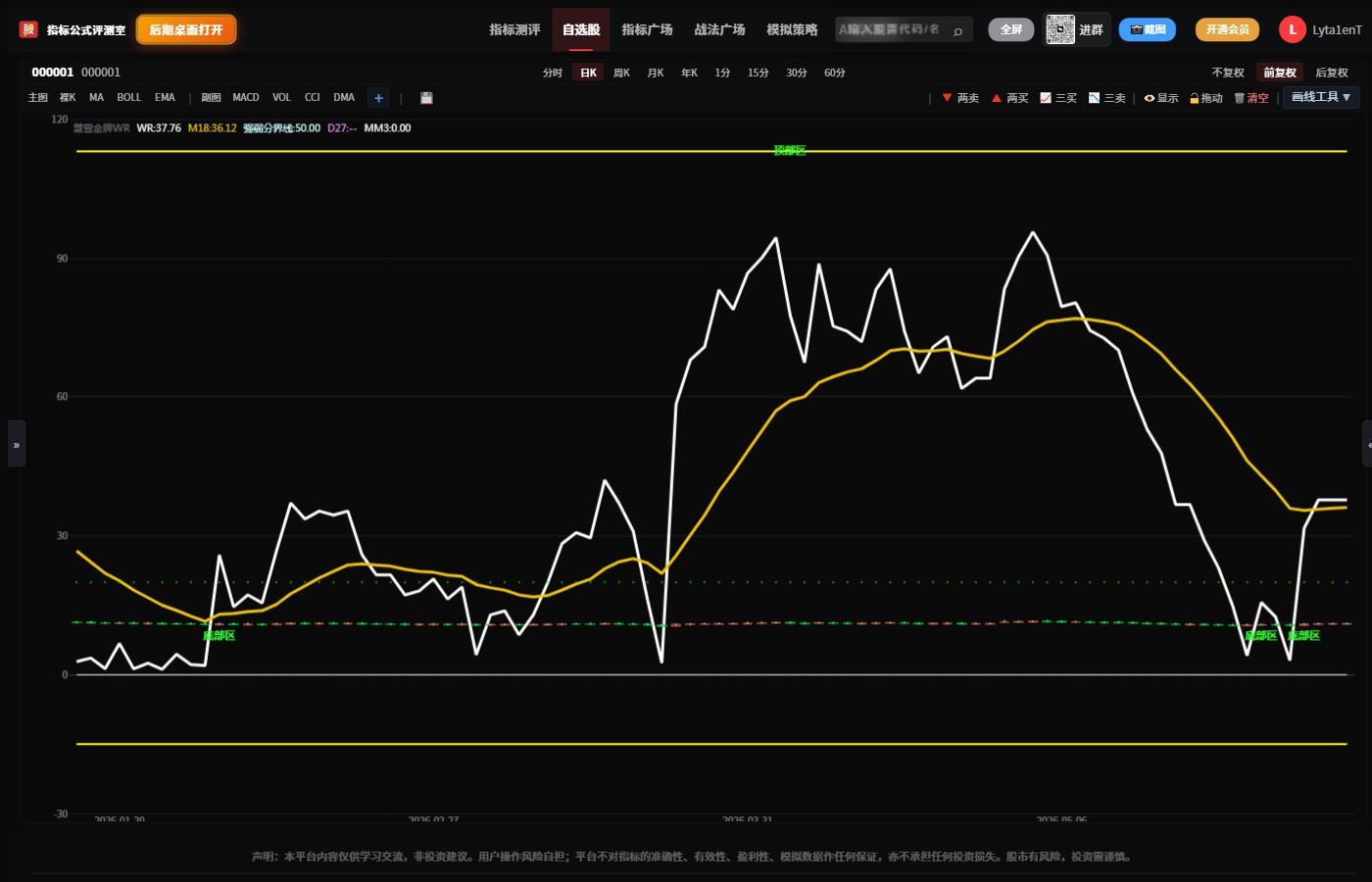Click the 全屏 fullscreen button
This screenshot has width=1372, height=882.
[x=1011, y=29]
